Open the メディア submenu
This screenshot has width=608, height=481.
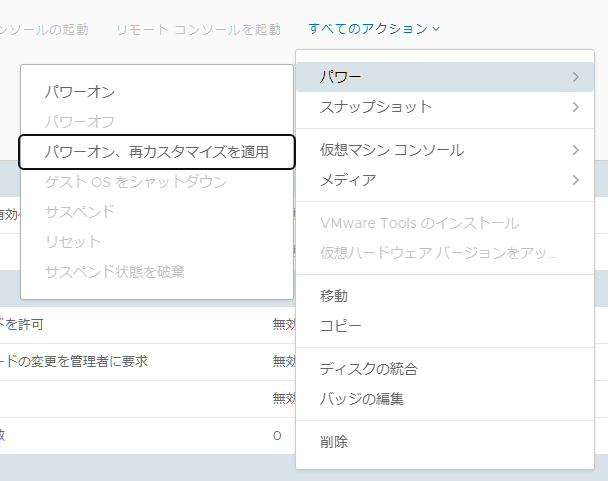[445, 180]
